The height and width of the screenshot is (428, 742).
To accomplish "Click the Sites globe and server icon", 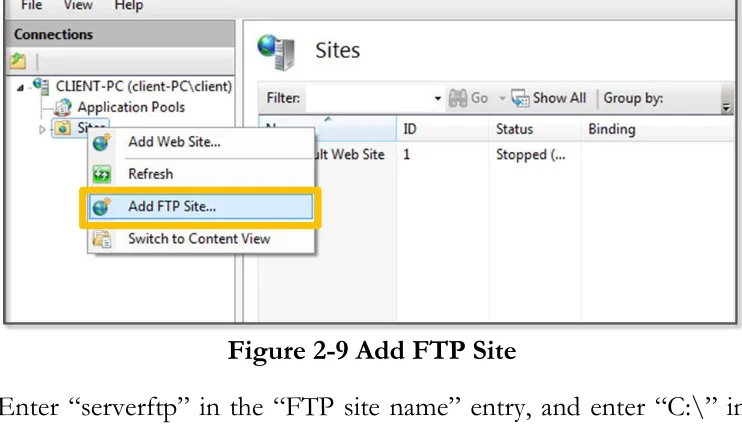I will point(276,52).
